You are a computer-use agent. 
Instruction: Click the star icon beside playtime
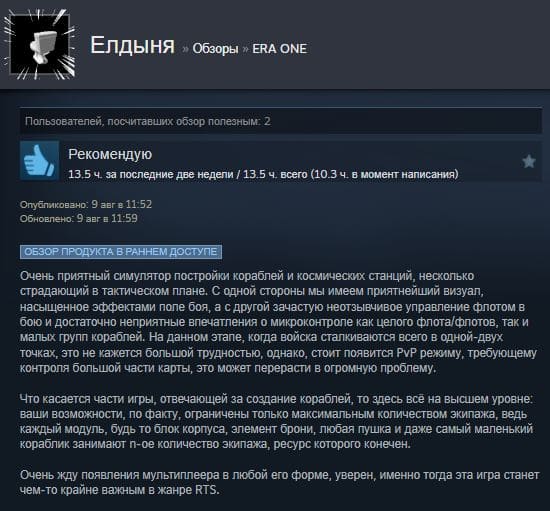(529, 162)
